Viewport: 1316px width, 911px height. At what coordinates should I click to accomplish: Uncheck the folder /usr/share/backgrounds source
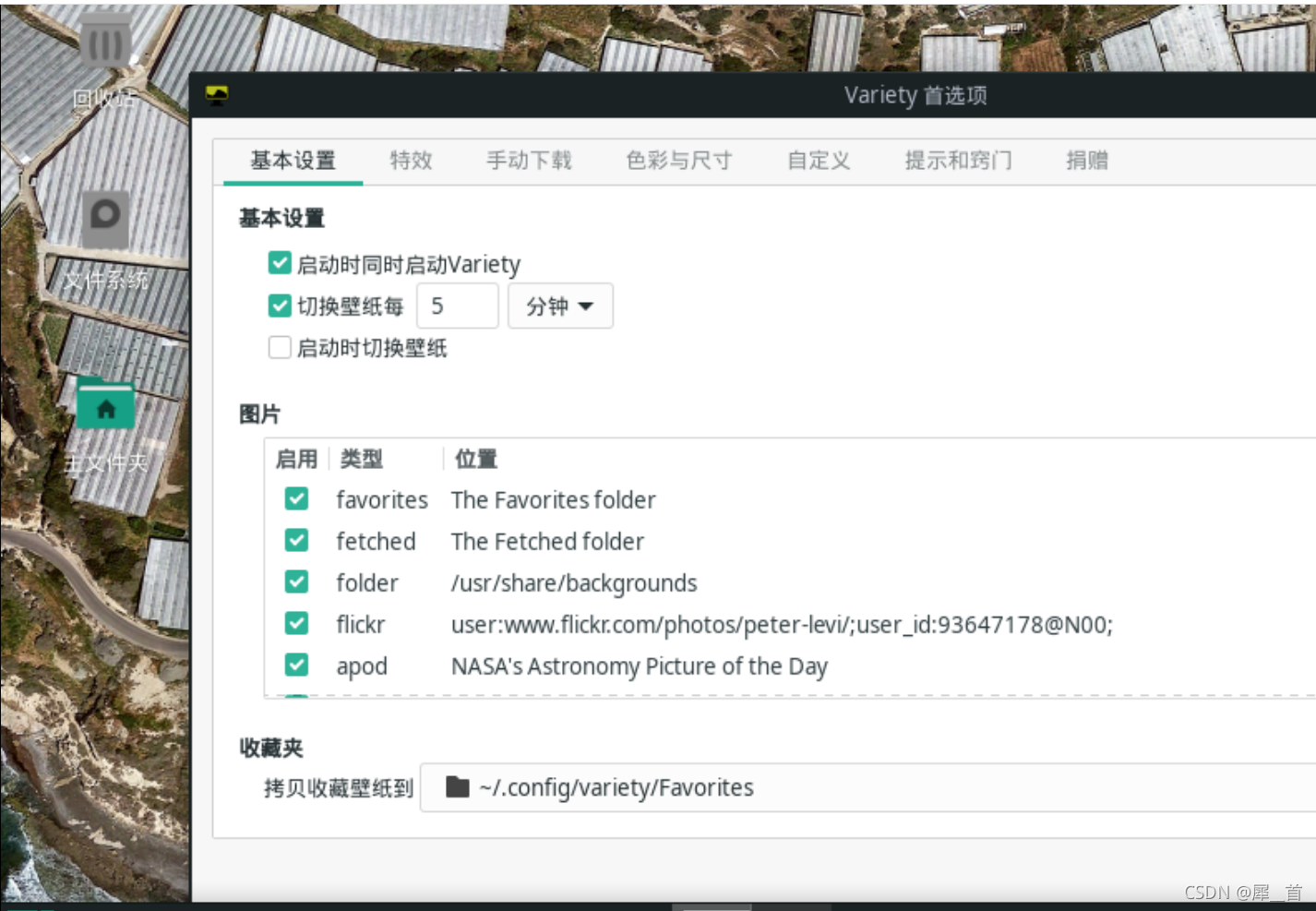296,581
